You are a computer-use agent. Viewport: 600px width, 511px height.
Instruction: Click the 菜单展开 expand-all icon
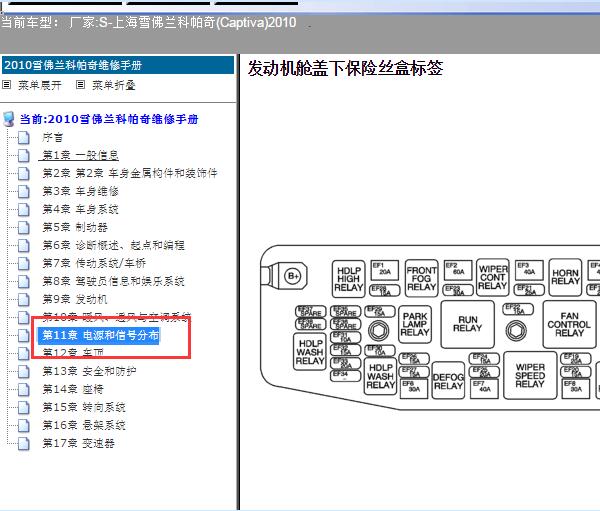pos(7,85)
